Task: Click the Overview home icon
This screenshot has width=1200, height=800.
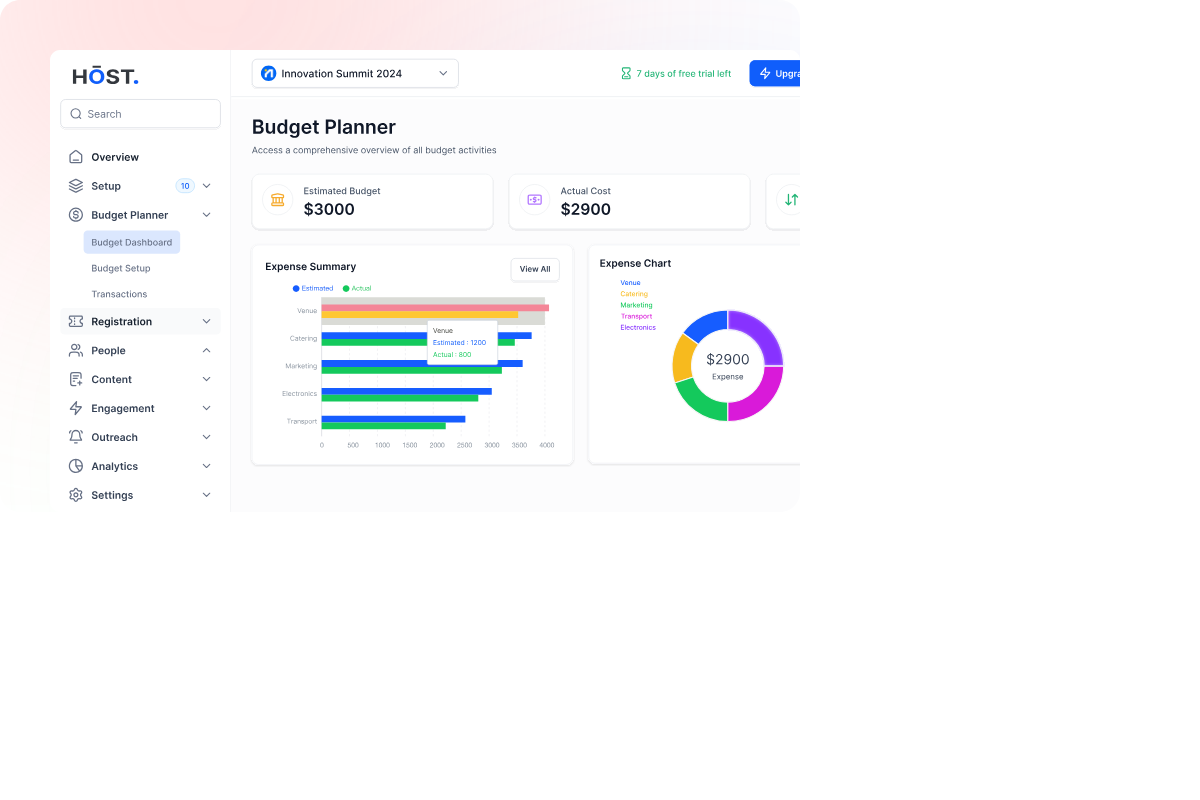Action: tap(76, 157)
